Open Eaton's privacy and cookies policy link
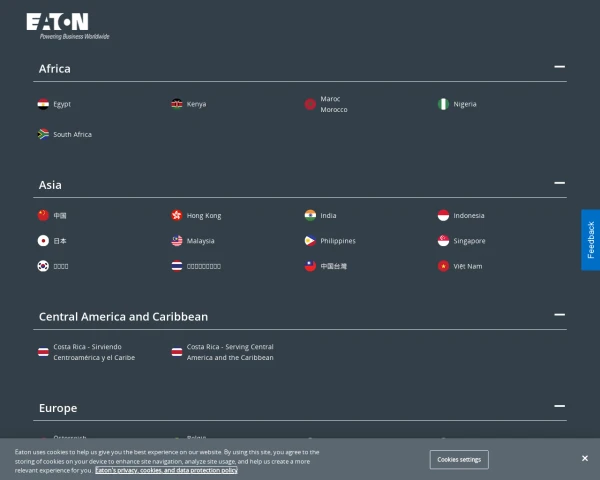The image size is (600, 480). point(166,470)
